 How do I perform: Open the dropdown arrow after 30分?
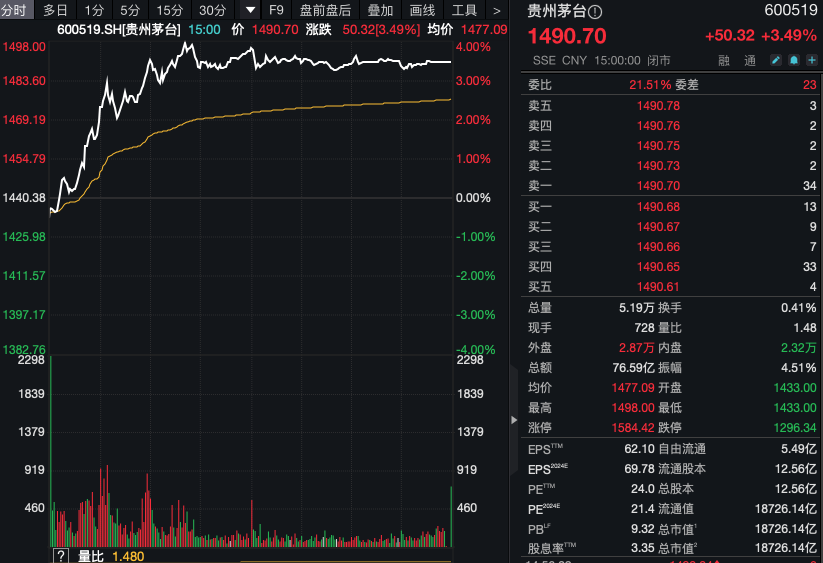click(x=250, y=10)
